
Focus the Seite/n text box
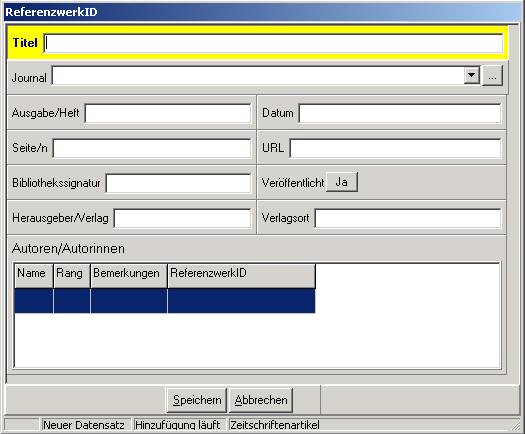[152, 148]
